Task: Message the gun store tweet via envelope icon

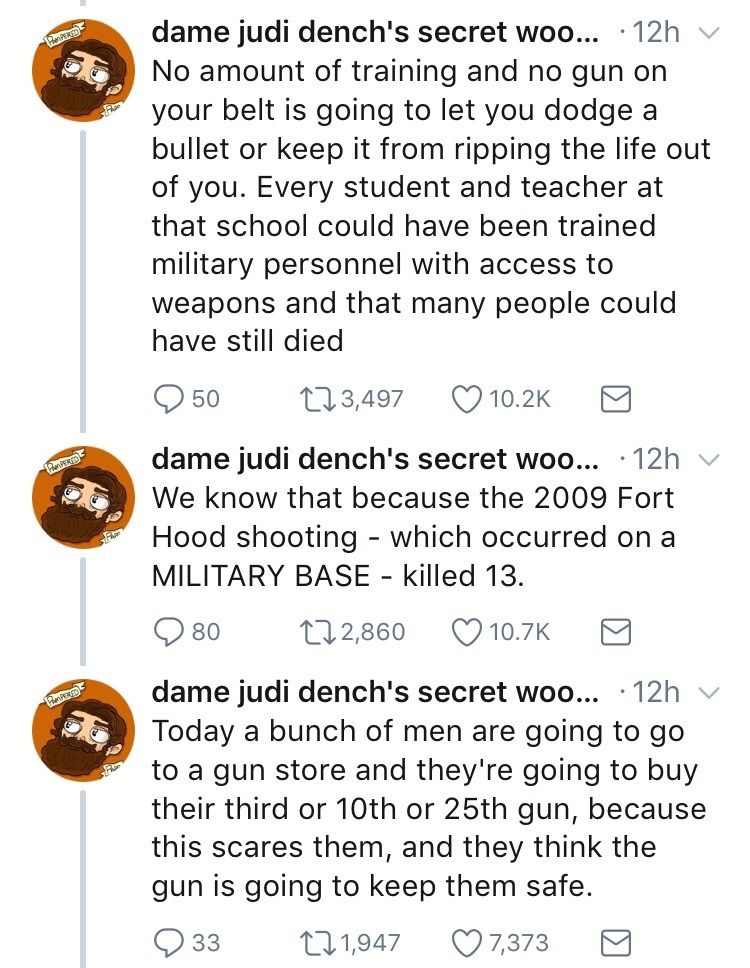Action: click(612, 942)
